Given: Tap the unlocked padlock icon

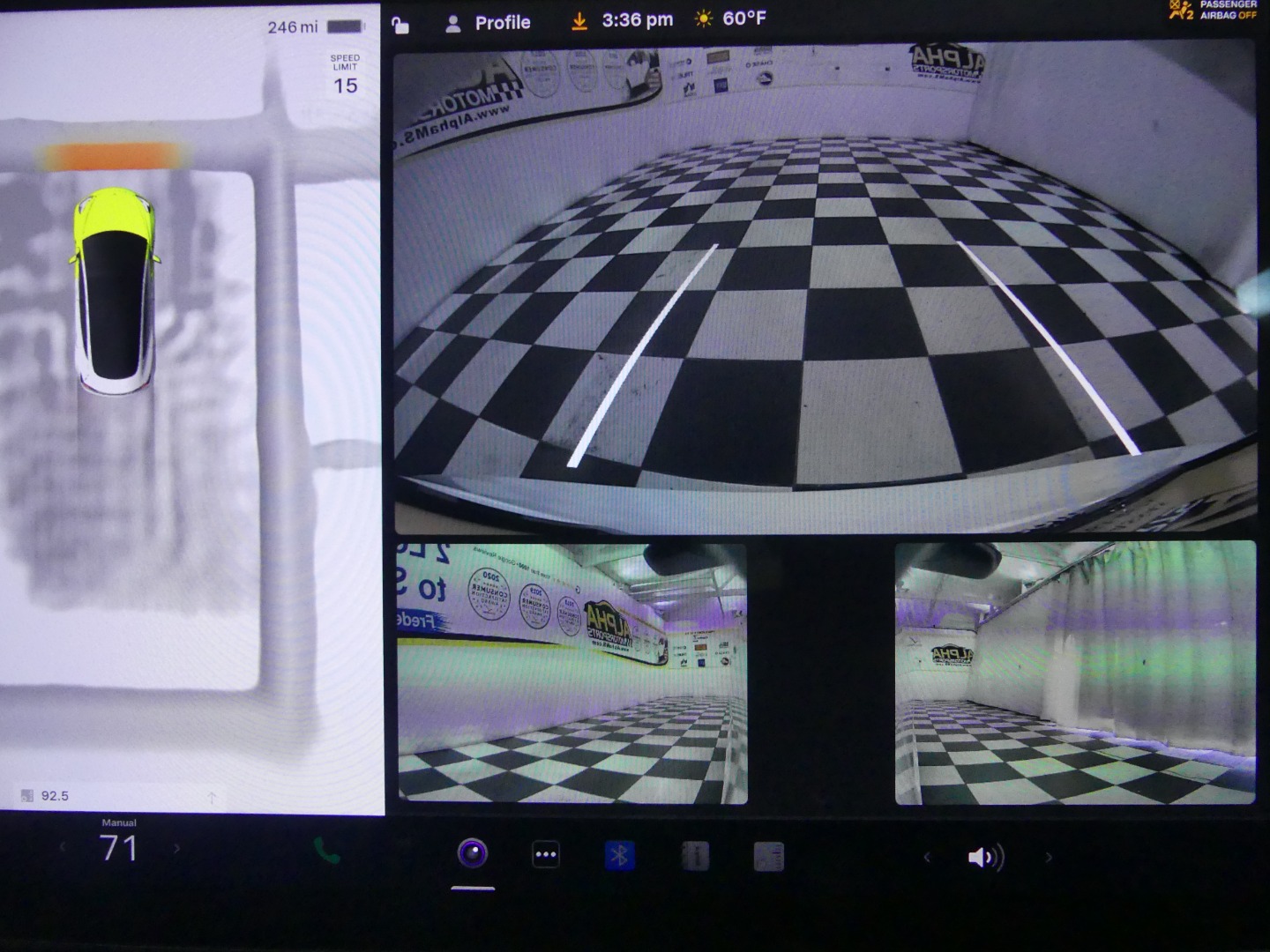Looking at the screenshot, I should 400,24.
